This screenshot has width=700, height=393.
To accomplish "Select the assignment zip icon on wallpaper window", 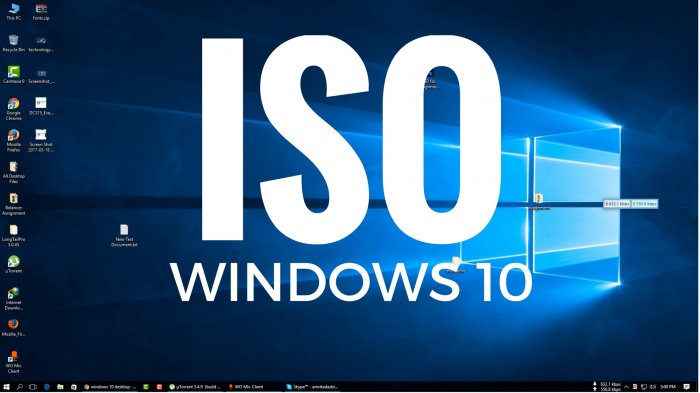I will pos(539,202).
